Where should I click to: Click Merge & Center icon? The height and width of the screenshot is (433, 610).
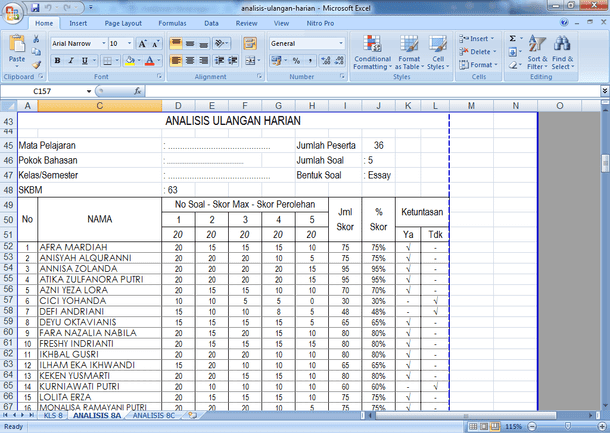tap(250, 61)
